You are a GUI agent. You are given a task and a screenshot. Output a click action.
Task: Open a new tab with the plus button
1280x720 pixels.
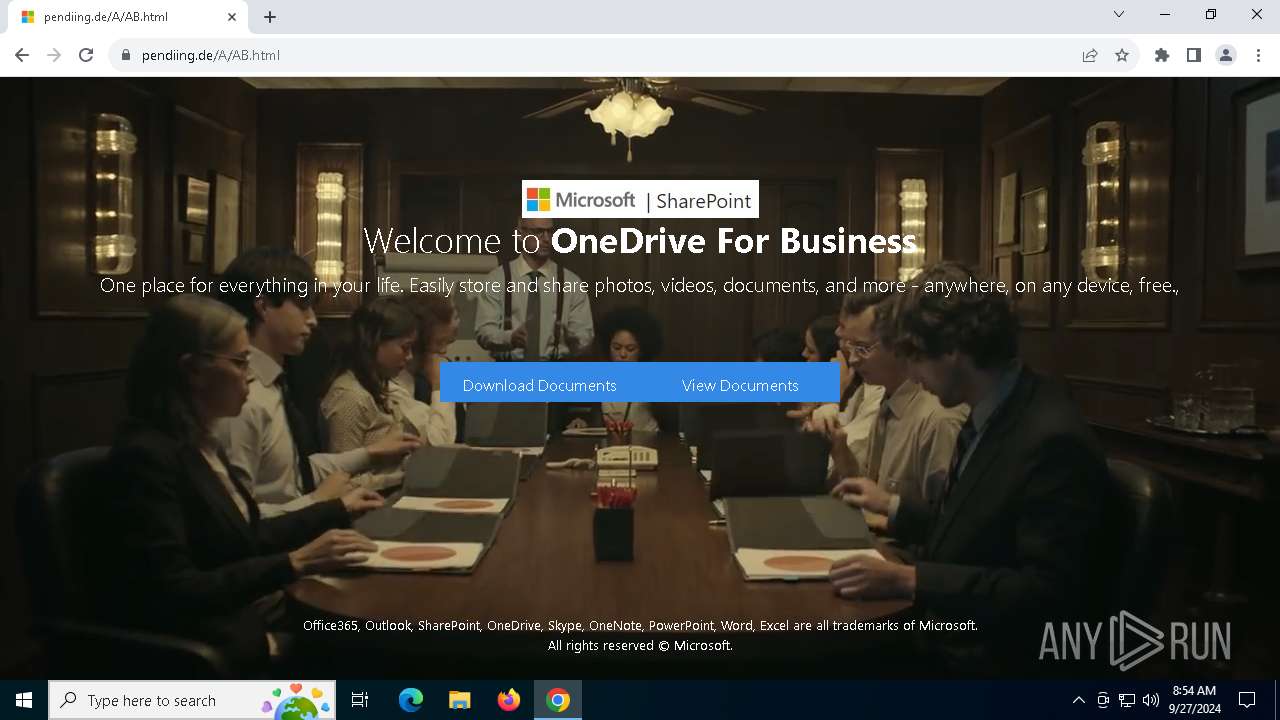point(270,17)
